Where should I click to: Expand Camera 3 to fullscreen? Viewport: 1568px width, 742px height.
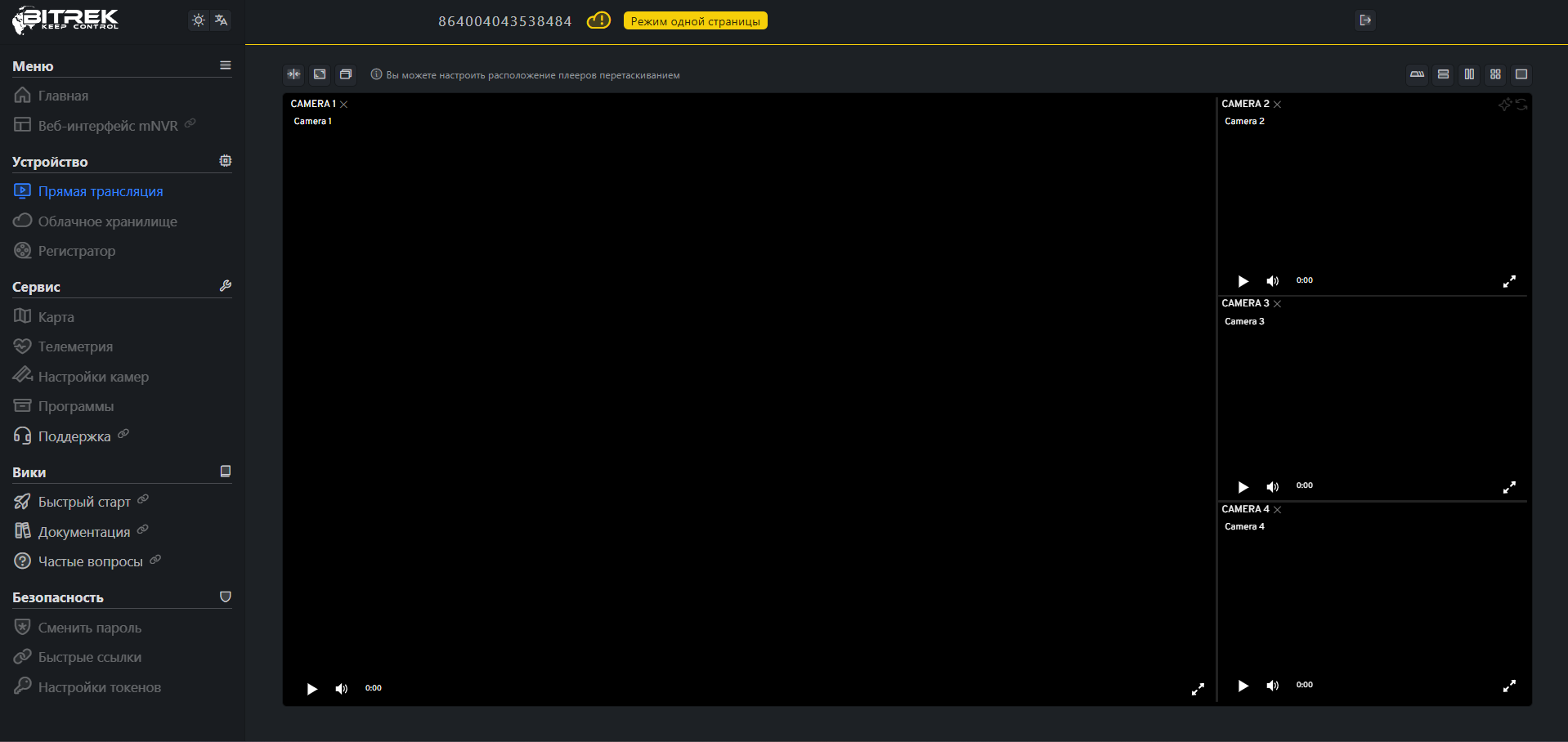tap(1509, 487)
